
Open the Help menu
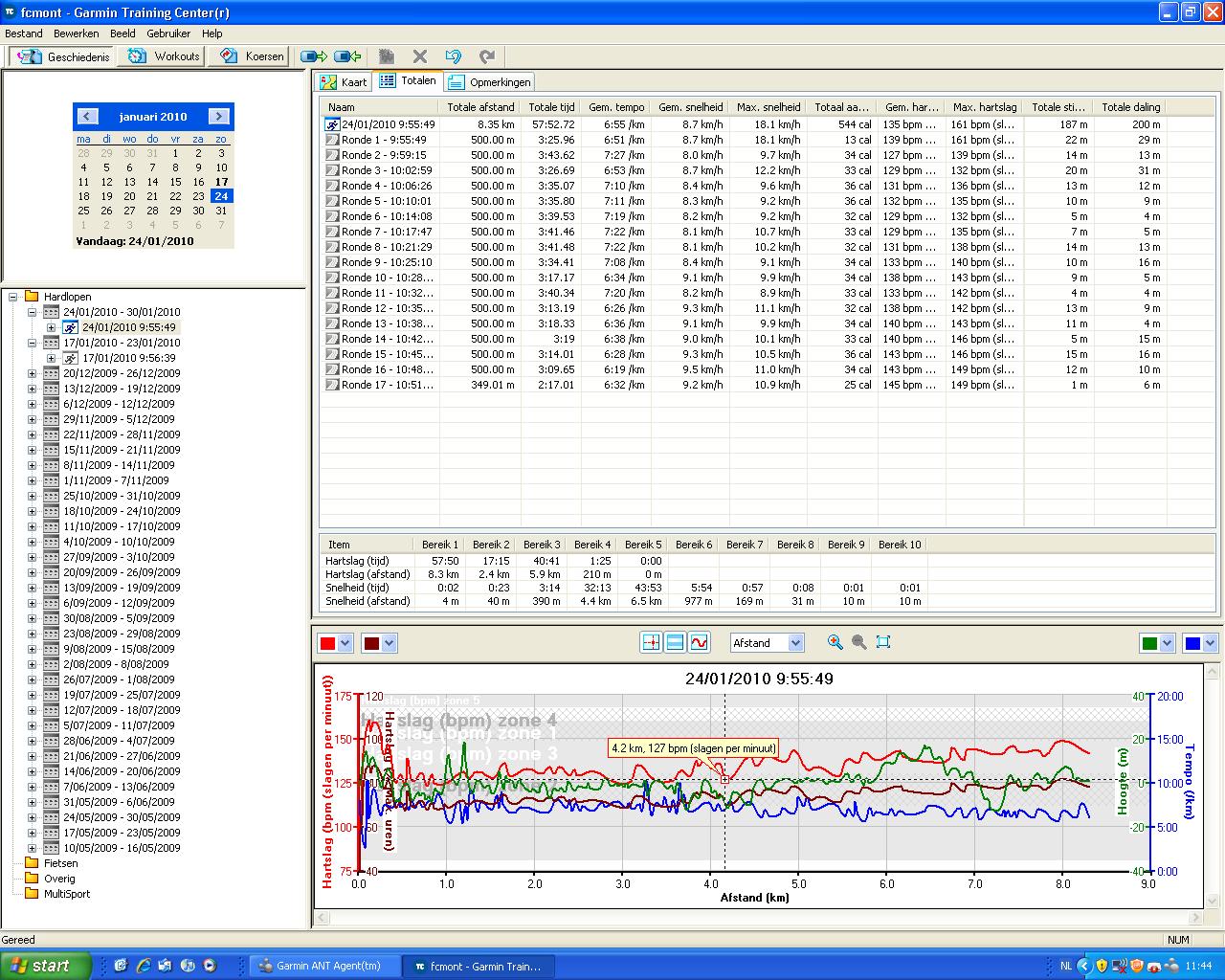[x=212, y=33]
